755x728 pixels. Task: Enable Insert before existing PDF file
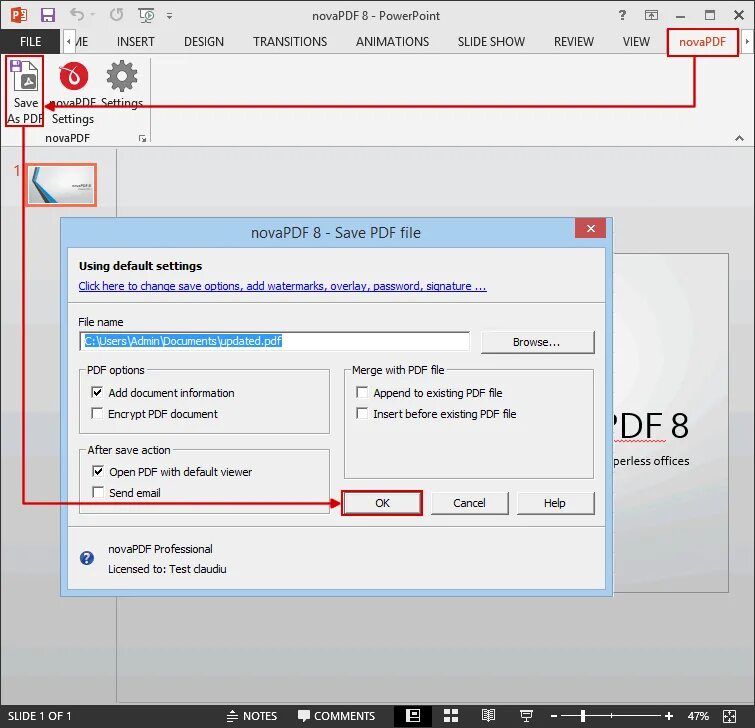point(362,414)
